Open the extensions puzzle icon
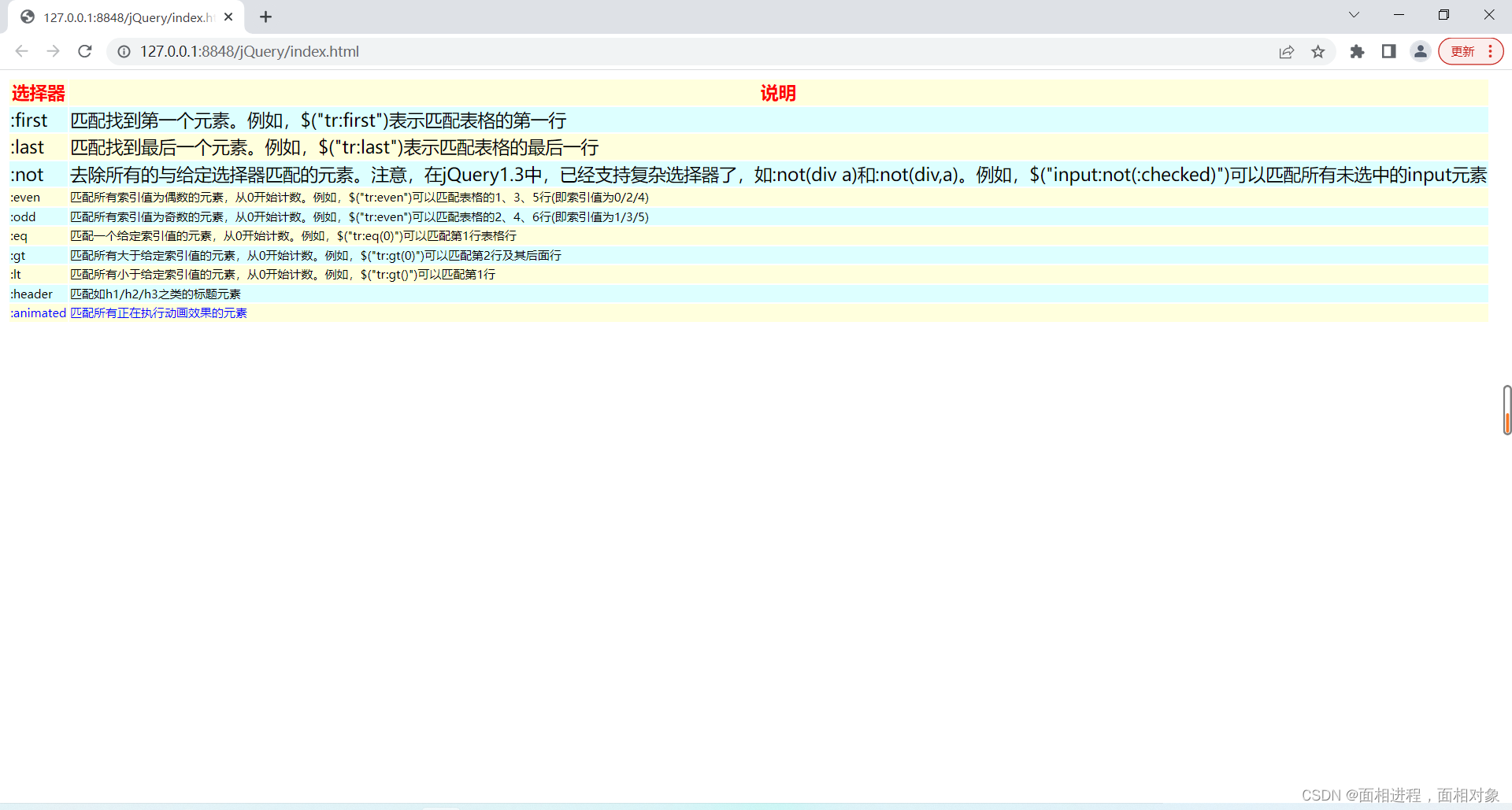This screenshot has height=810, width=1512. click(1357, 51)
